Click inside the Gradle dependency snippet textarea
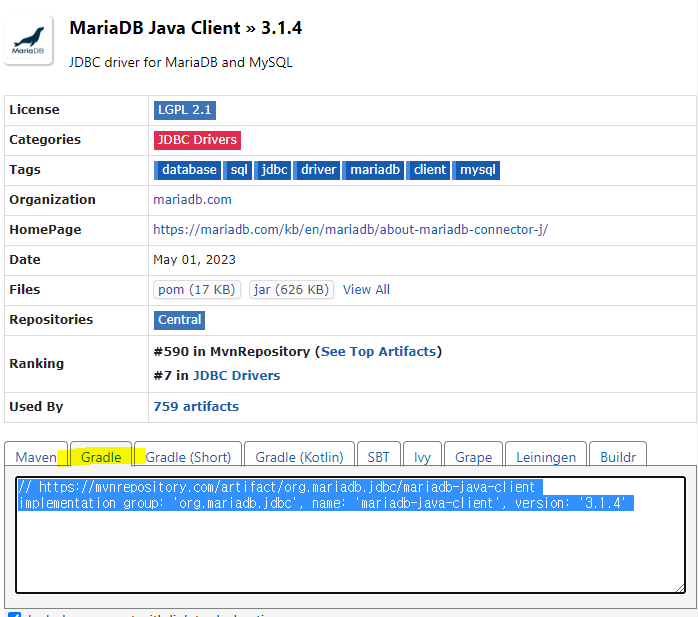 (x=350, y=535)
